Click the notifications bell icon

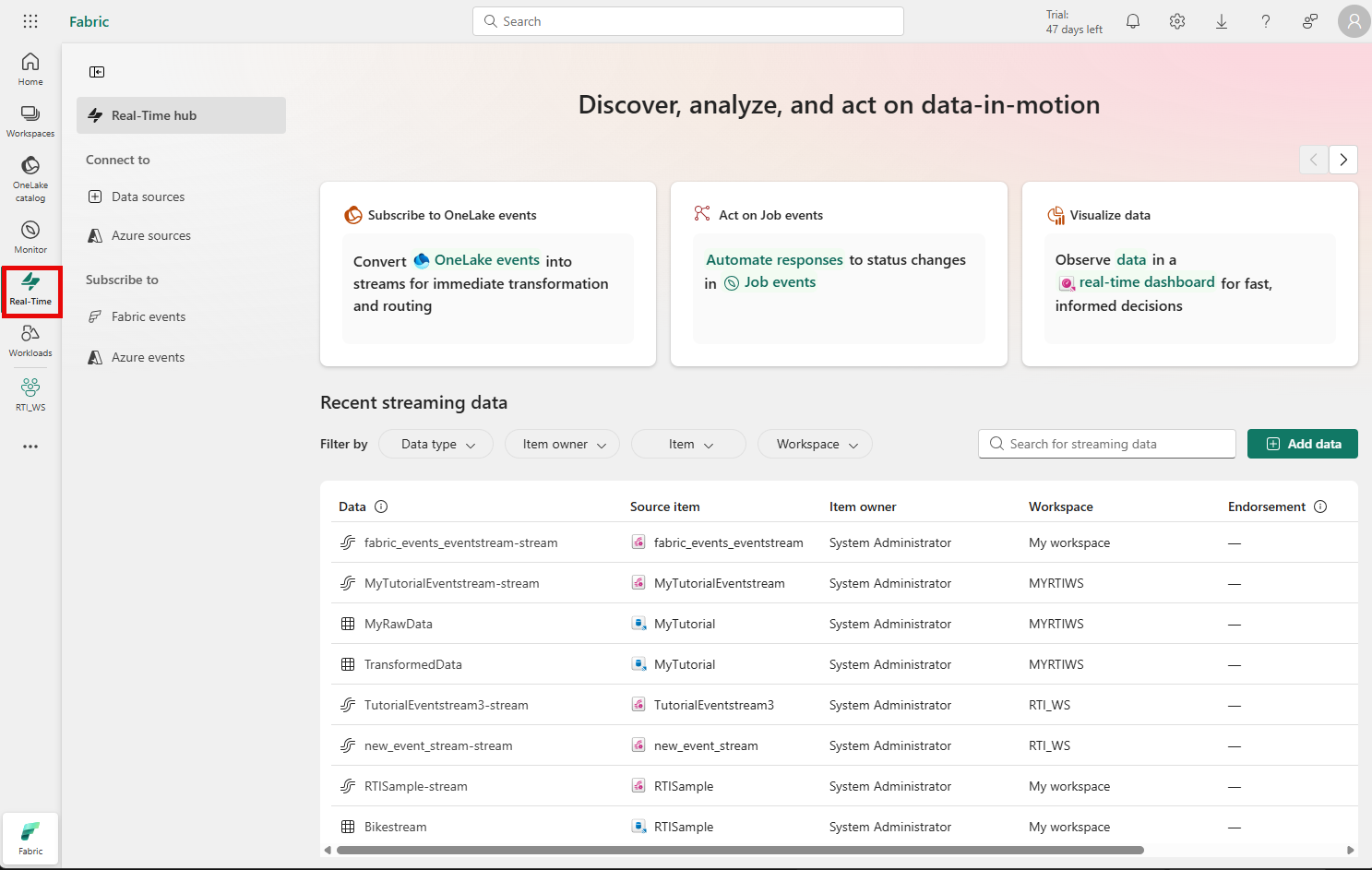(1133, 21)
